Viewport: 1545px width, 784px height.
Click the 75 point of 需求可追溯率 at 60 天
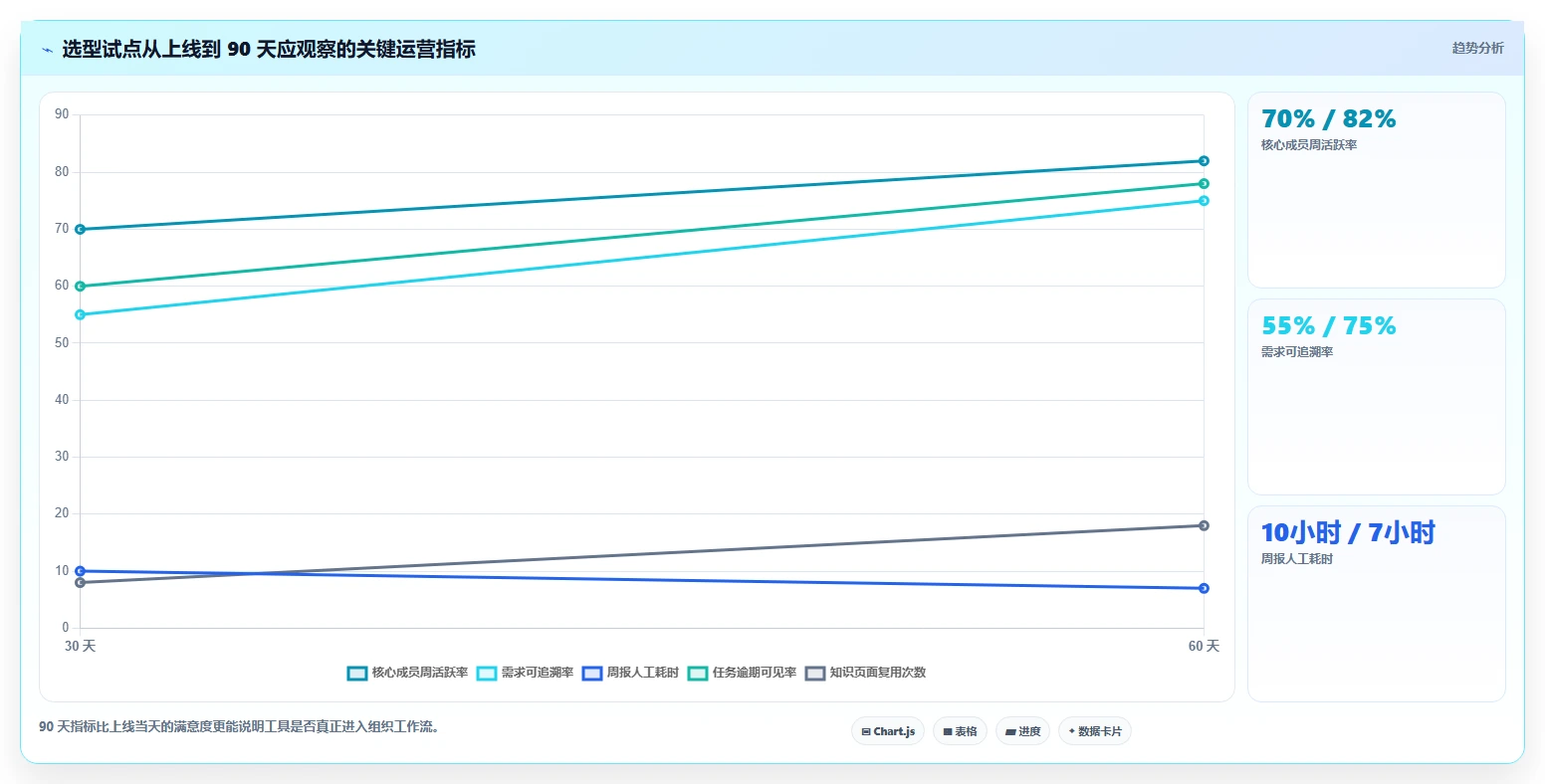click(x=1204, y=201)
